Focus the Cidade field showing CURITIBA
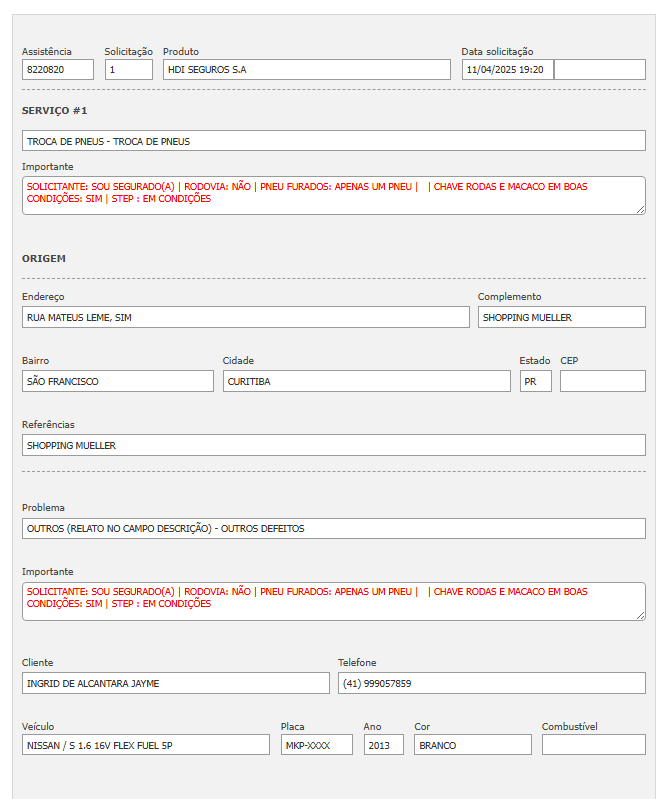This screenshot has width=658, height=799. pyautogui.click(x=366, y=381)
